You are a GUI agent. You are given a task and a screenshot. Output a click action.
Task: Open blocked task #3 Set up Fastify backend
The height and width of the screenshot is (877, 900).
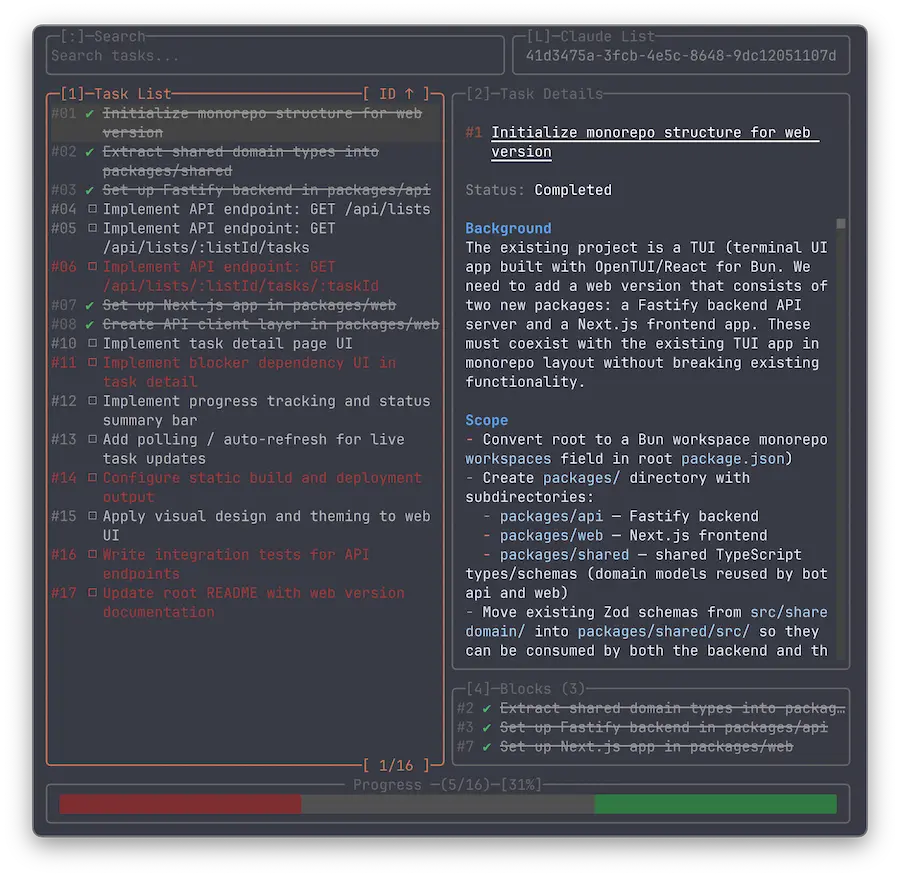[x=663, y=728]
